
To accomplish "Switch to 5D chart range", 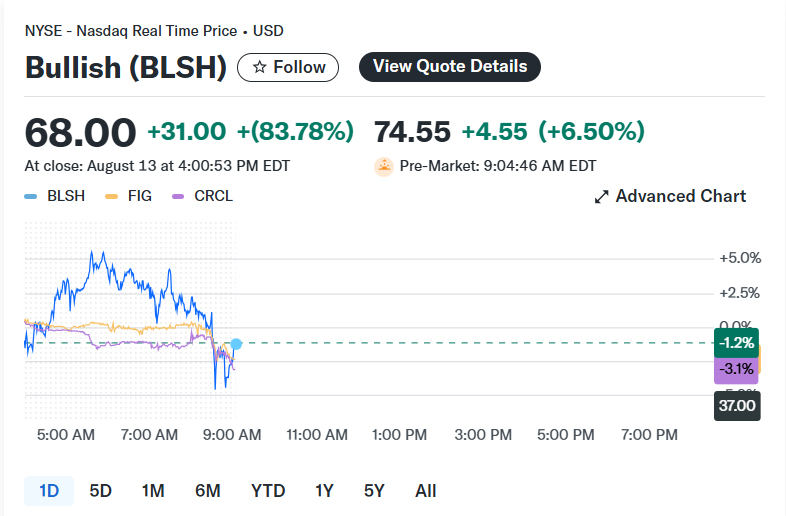I will (x=101, y=491).
